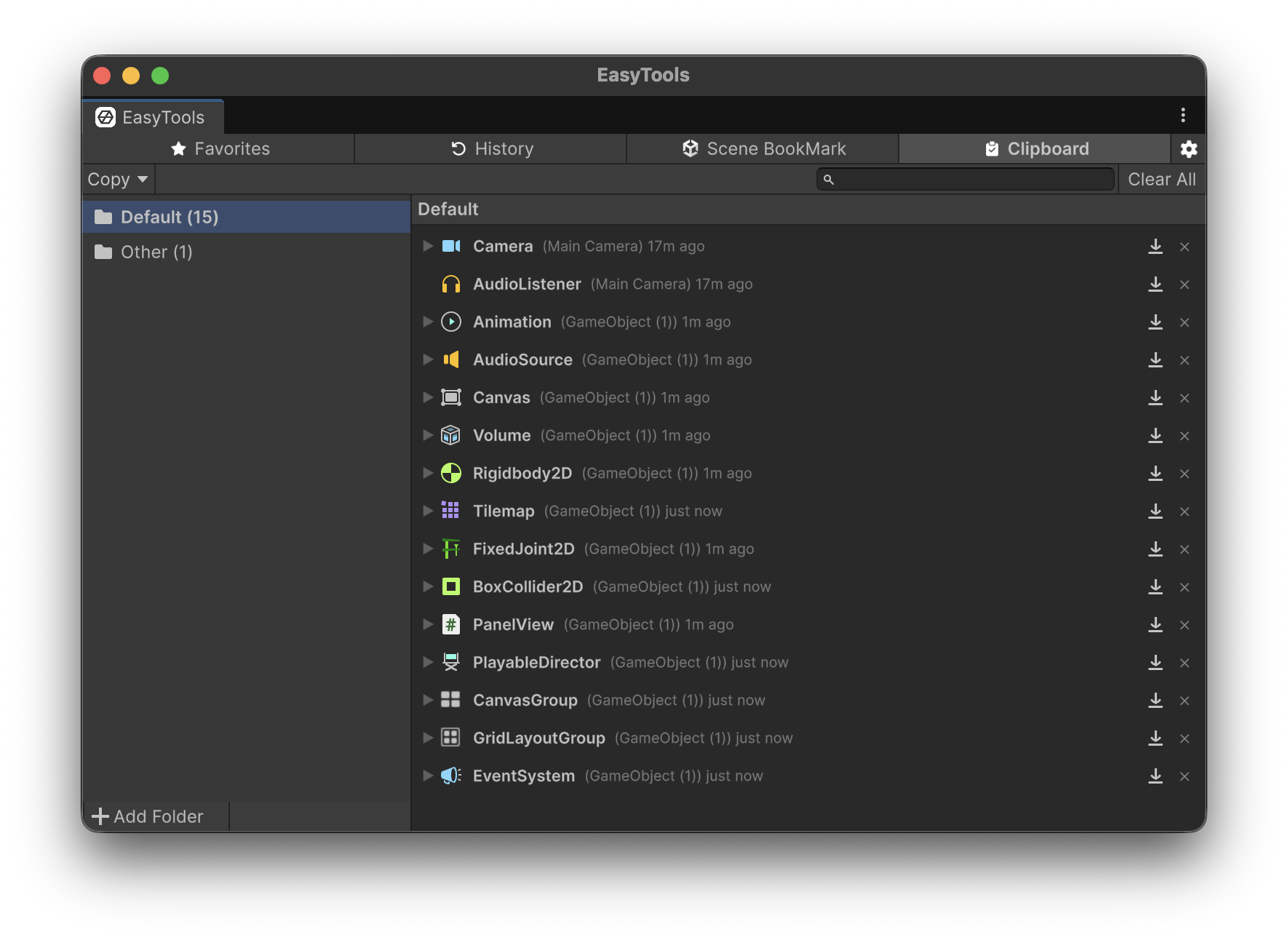Paste the AudioSource entry with download icon
This screenshot has width=1288, height=940.
[x=1156, y=360]
